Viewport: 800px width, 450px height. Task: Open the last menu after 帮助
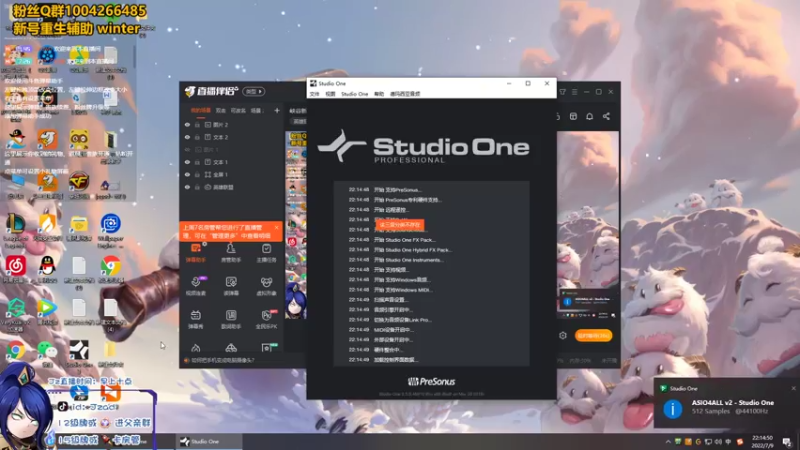[405, 94]
